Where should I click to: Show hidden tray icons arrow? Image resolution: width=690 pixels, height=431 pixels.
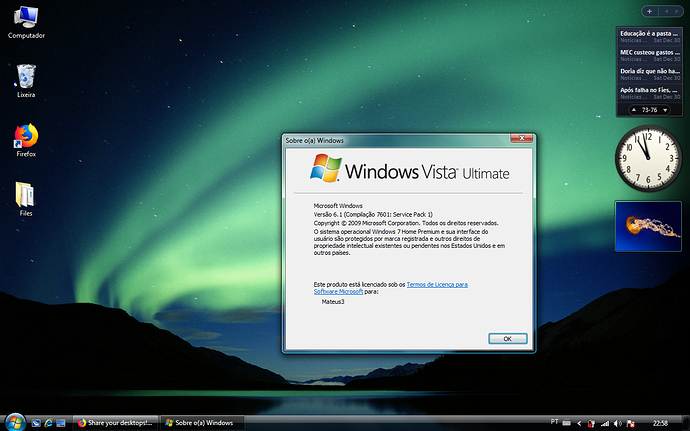[579, 424]
